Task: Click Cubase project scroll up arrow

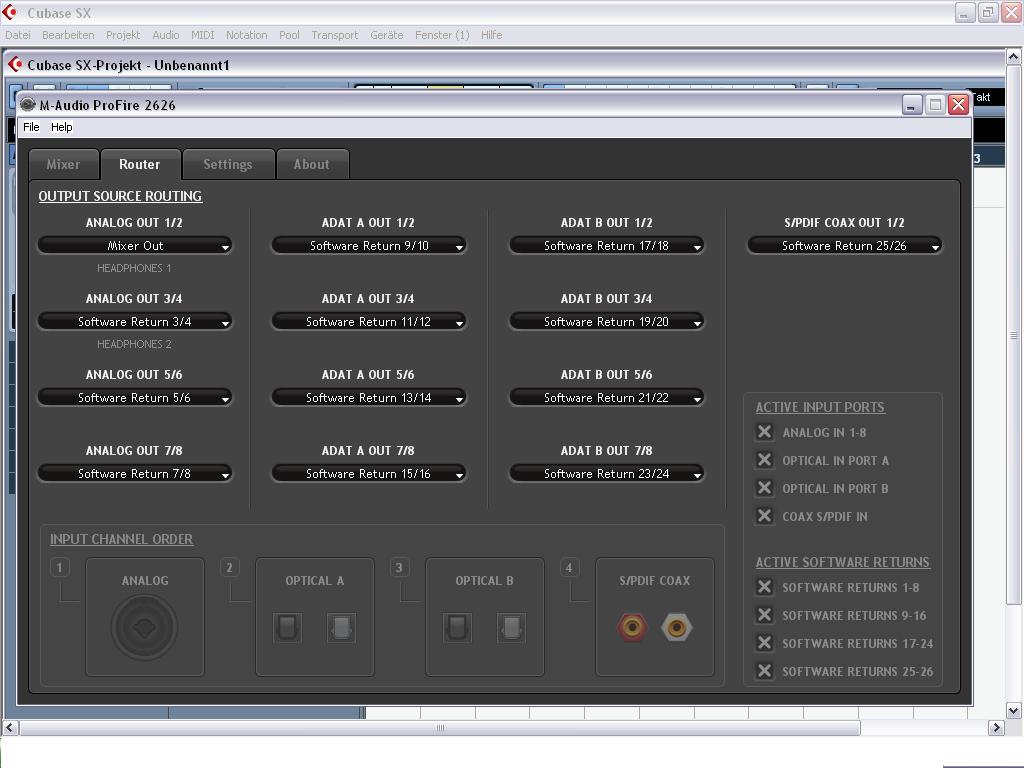Action: [x=1013, y=57]
